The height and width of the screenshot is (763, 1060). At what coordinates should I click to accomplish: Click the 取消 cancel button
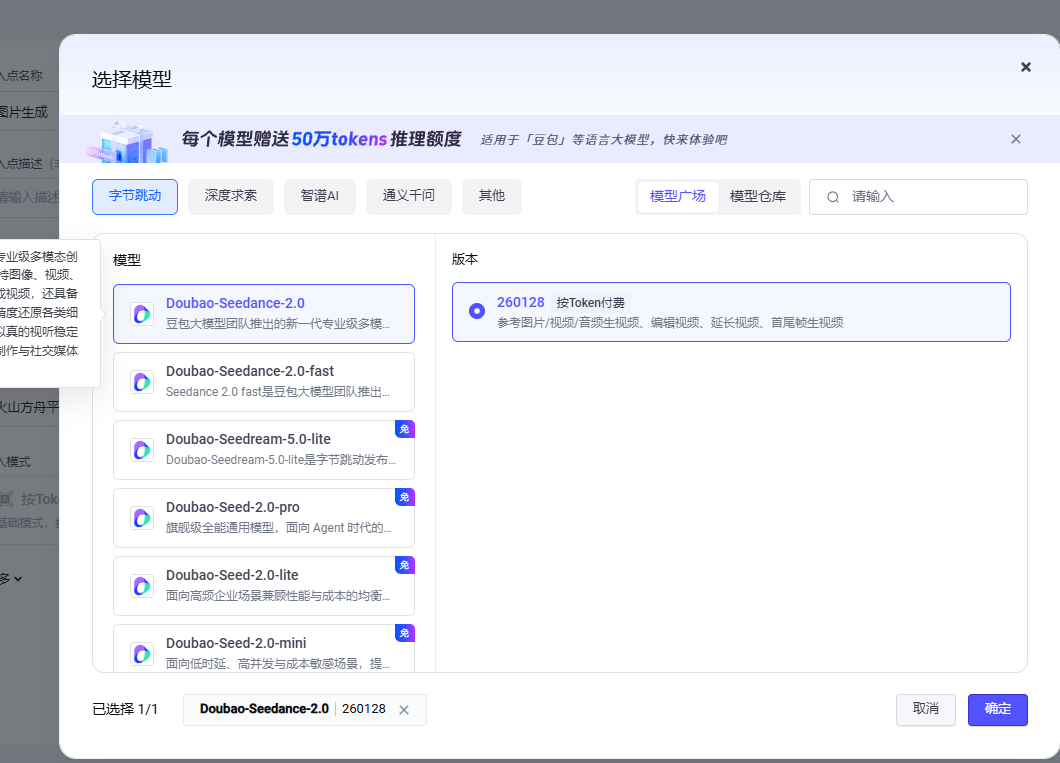tap(926, 709)
